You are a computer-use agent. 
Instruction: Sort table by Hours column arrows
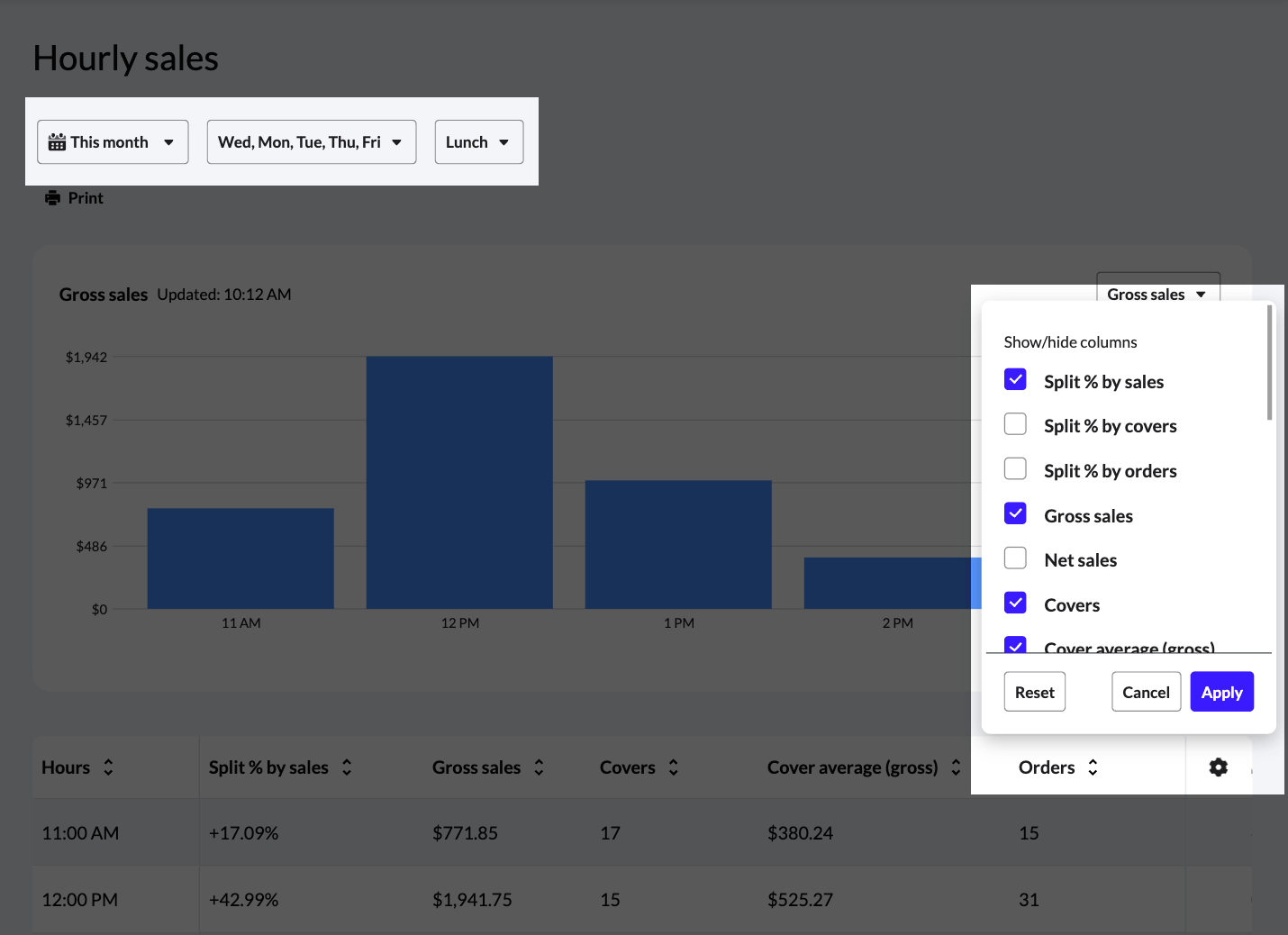108,767
